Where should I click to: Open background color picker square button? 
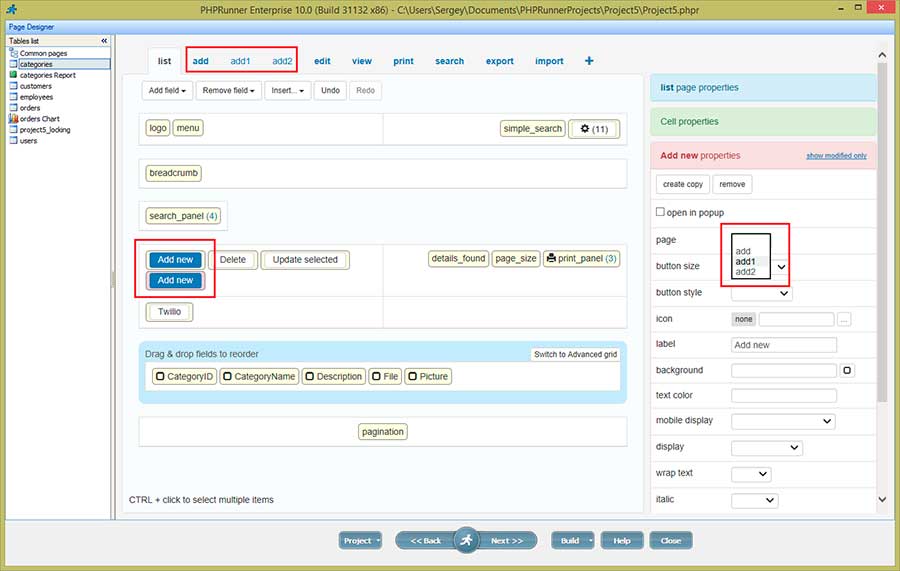pyautogui.click(x=847, y=370)
